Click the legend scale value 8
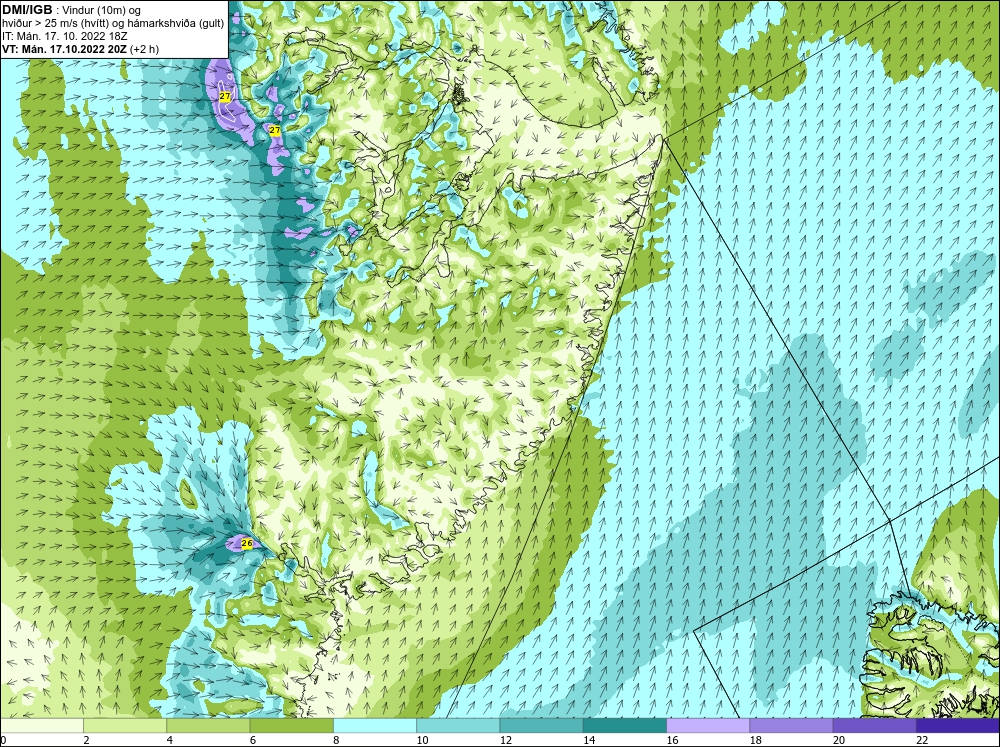The width and height of the screenshot is (1000, 747). coord(336,740)
